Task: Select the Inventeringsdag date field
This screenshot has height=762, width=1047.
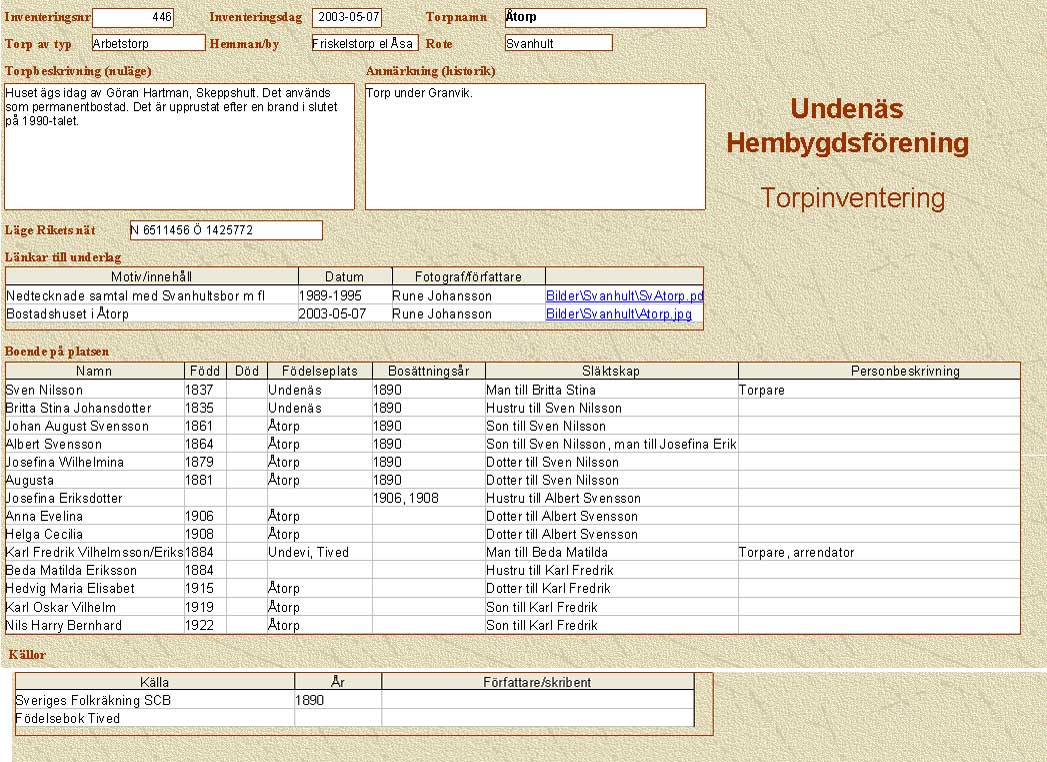Action: [x=347, y=18]
